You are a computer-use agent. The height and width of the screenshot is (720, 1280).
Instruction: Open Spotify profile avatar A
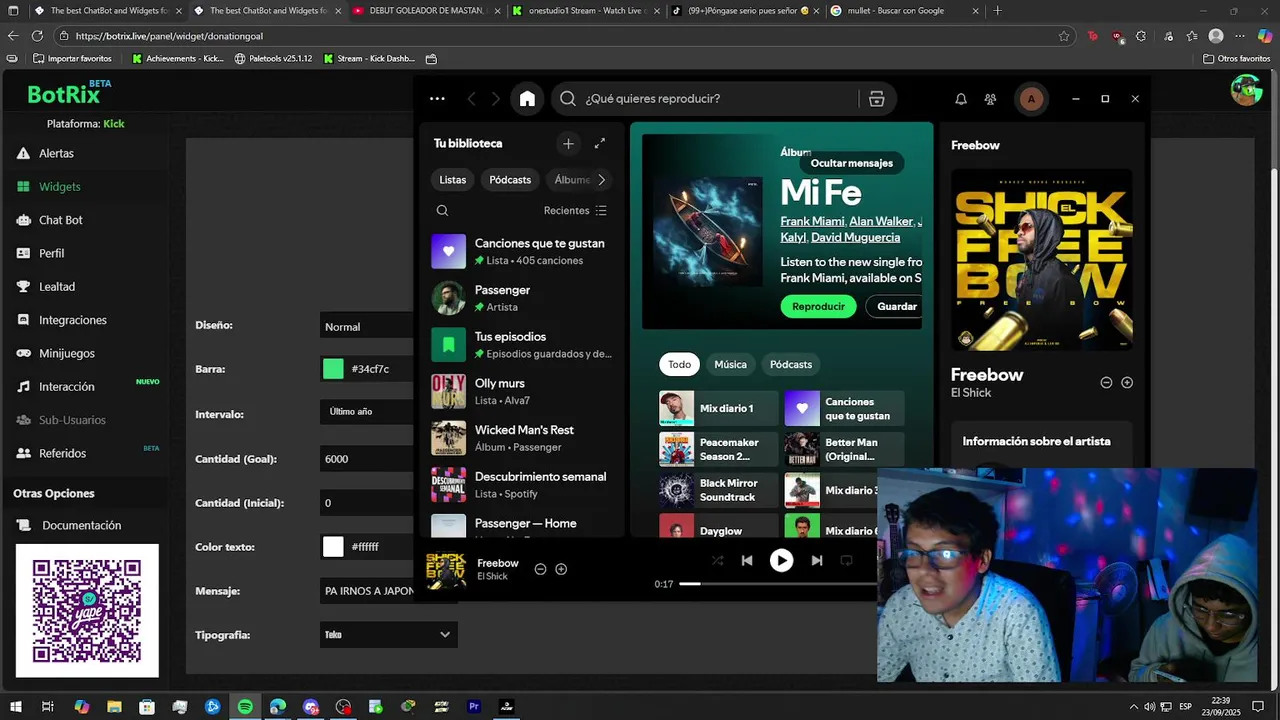tap(1031, 99)
